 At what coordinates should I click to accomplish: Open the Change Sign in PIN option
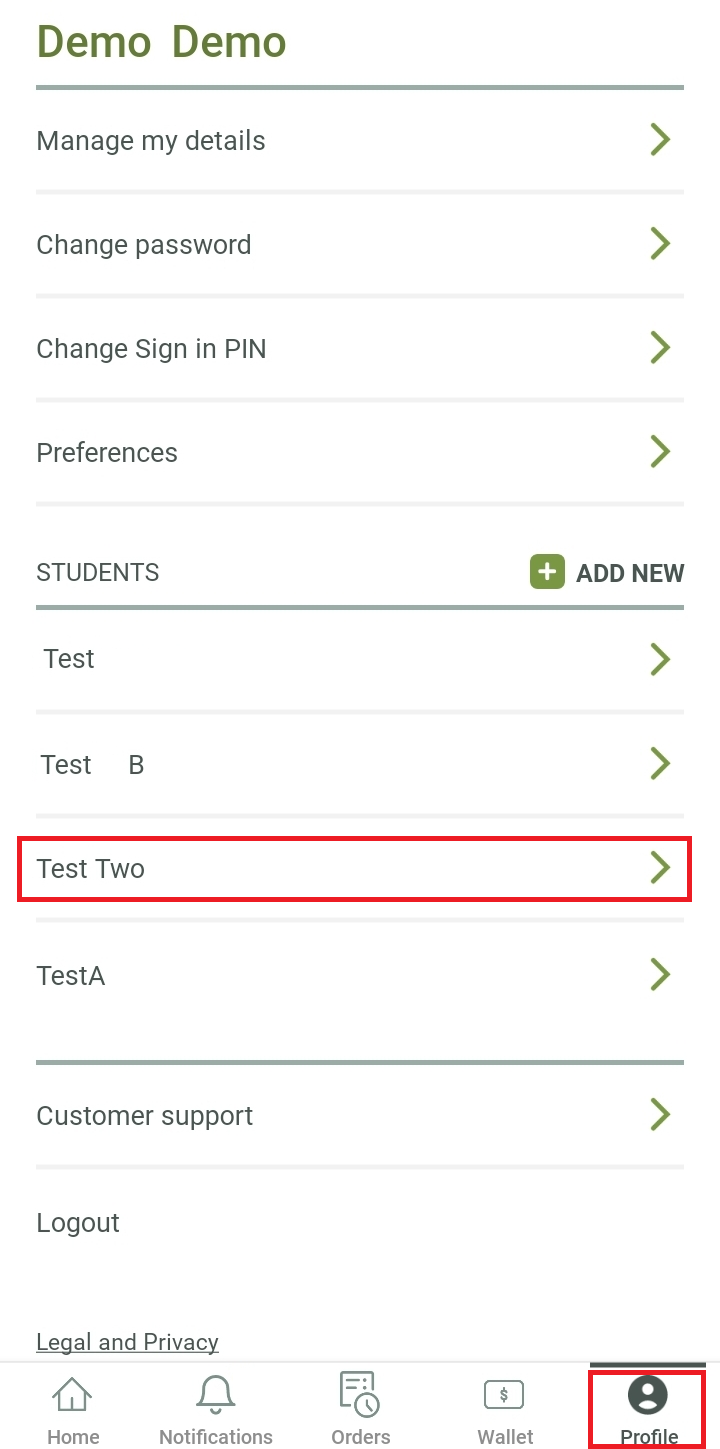pos(151,348)
